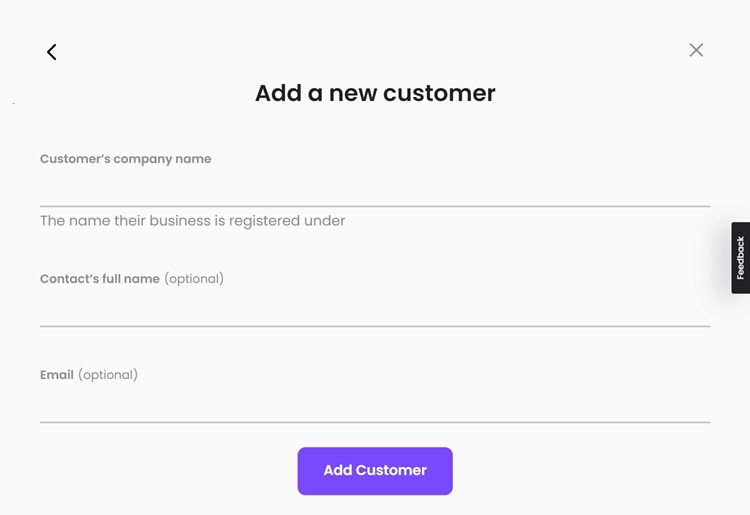750x515 pixels.
Task: Click the underline below Contact's full name field
Action: [375, 326]
